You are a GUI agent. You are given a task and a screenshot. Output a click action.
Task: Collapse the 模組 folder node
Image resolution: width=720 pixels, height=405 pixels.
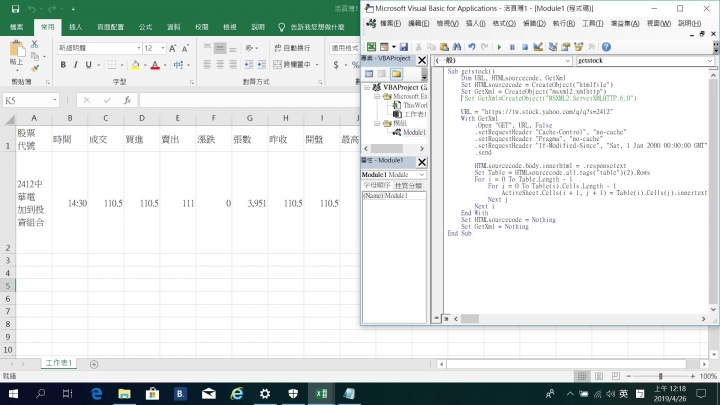click(x=377, y=124)
